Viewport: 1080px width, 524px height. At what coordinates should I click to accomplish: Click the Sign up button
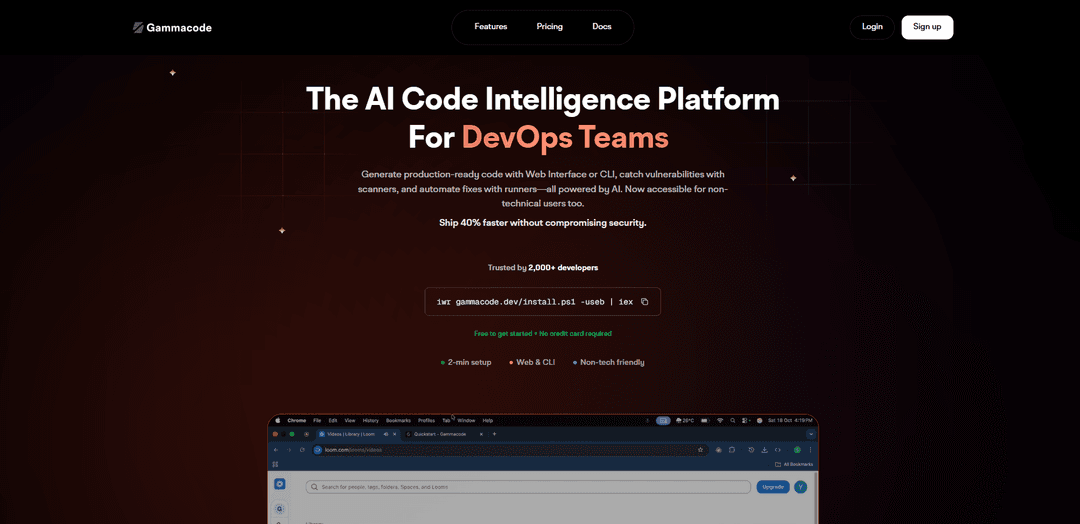(x=926, y=27)
